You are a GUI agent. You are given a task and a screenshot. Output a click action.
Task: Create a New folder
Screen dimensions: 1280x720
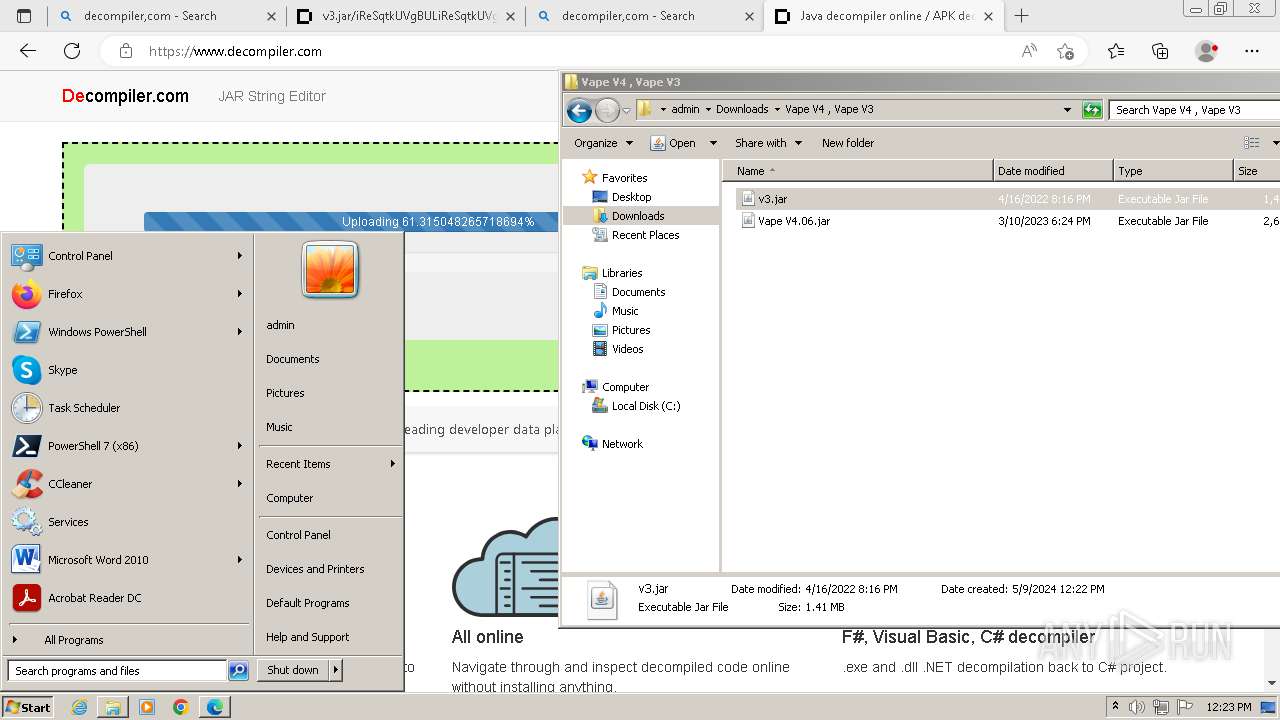click(x=848, y=143)
